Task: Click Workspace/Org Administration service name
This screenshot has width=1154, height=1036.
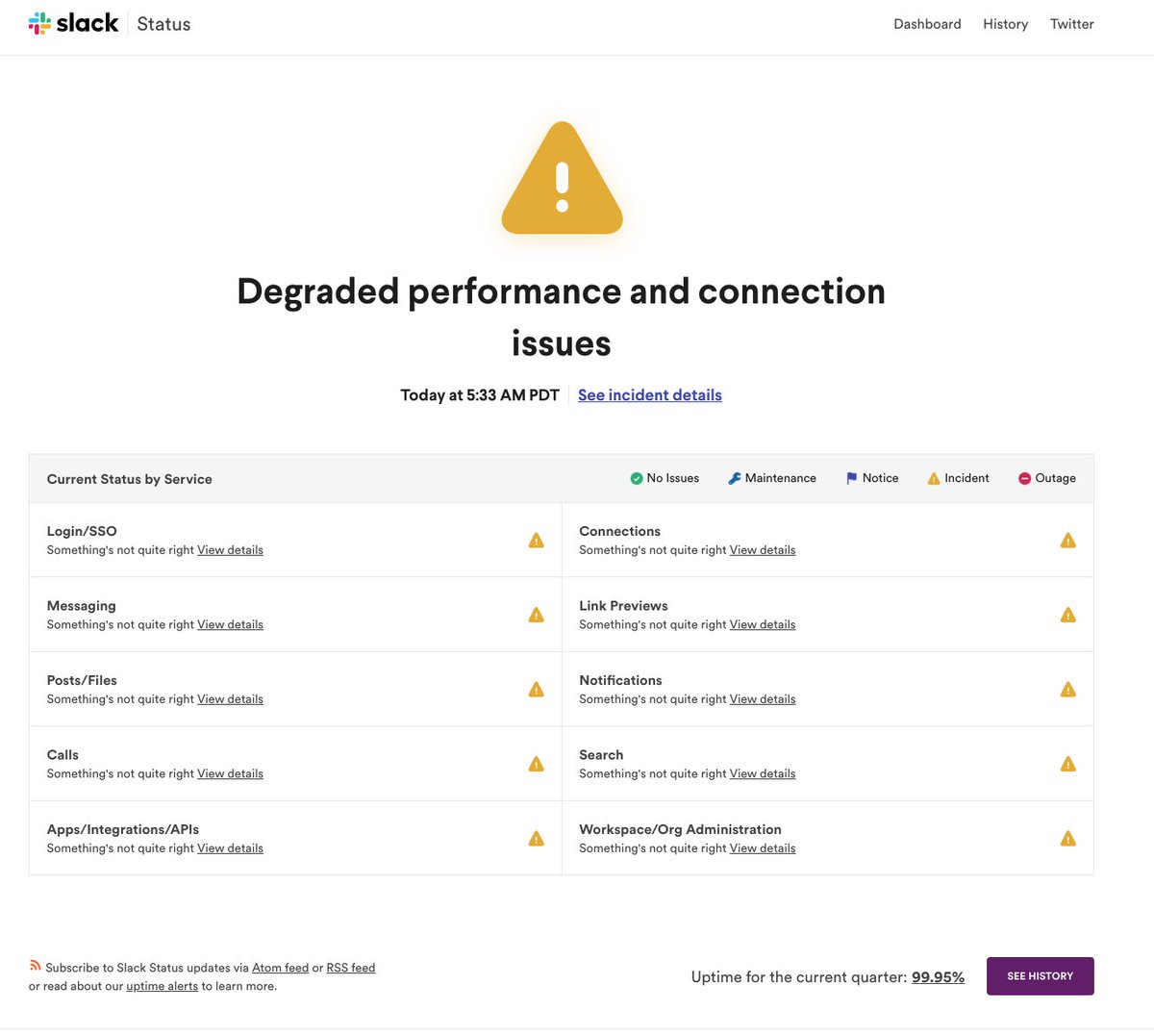Action: pos(681,829)
